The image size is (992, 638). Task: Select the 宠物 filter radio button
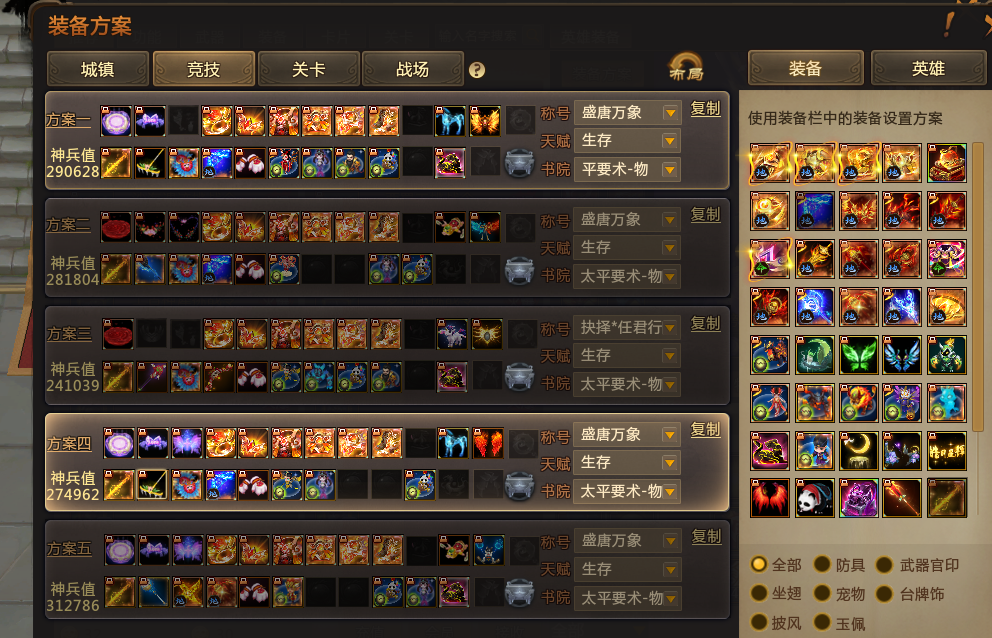click(822, 593)
